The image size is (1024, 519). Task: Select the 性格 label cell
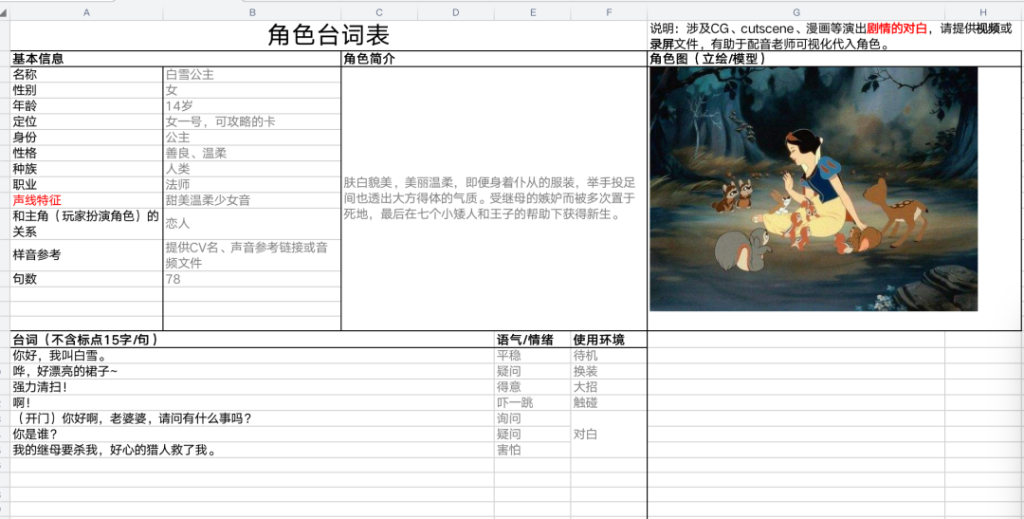tap(87, 153)
